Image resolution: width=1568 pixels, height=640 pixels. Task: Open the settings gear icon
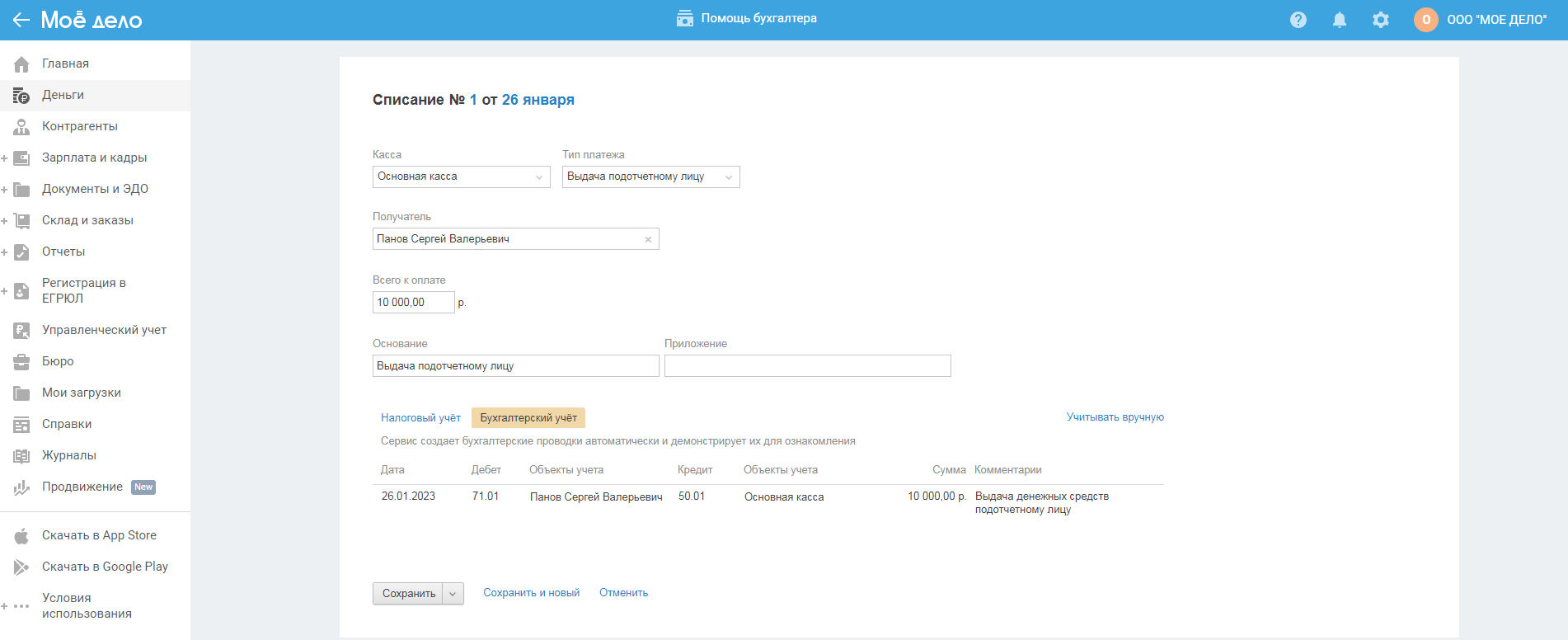tap(1381, 20)
